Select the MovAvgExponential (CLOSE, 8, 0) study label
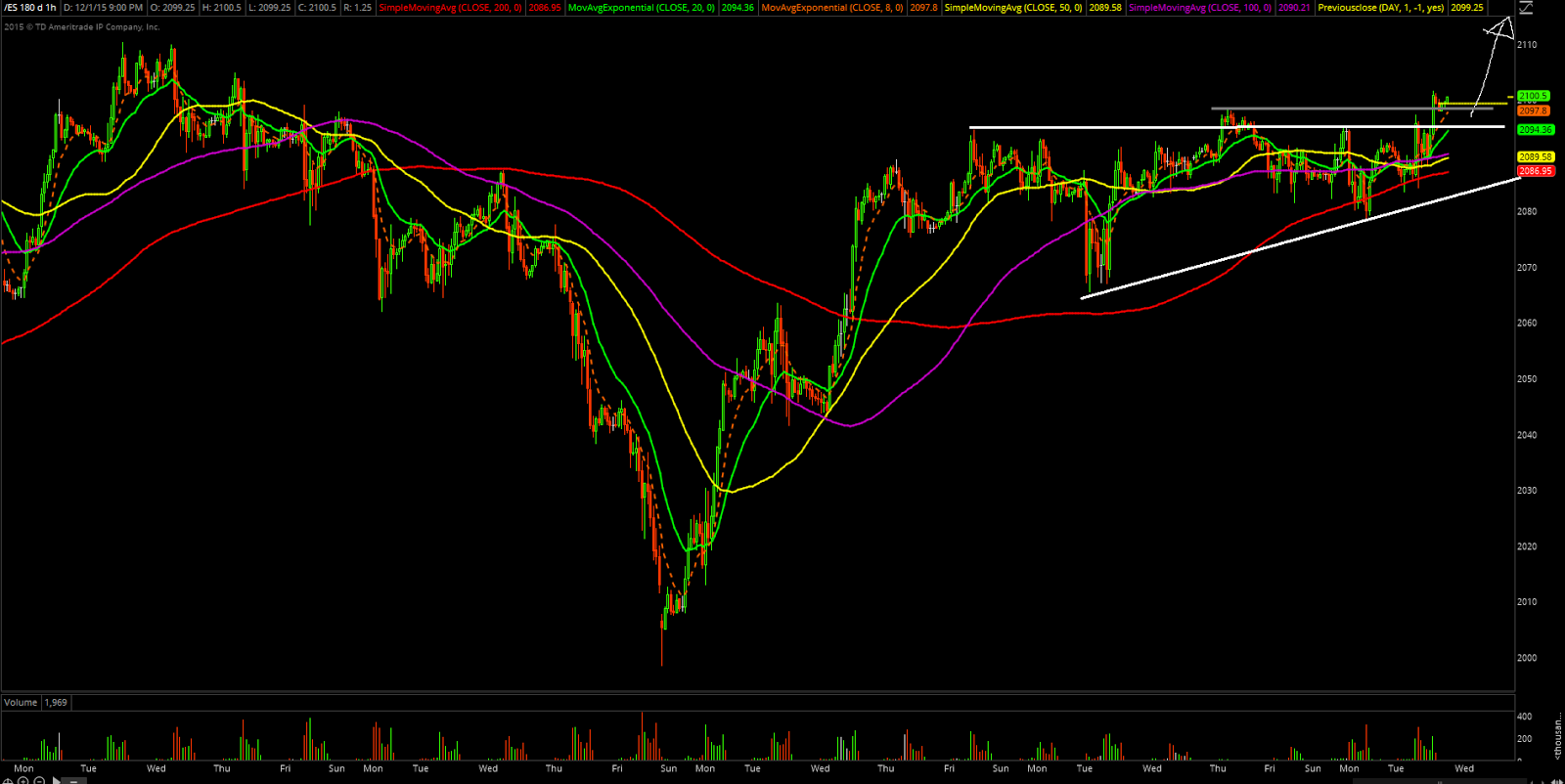1565x784 pixels. tap(832, 7)
